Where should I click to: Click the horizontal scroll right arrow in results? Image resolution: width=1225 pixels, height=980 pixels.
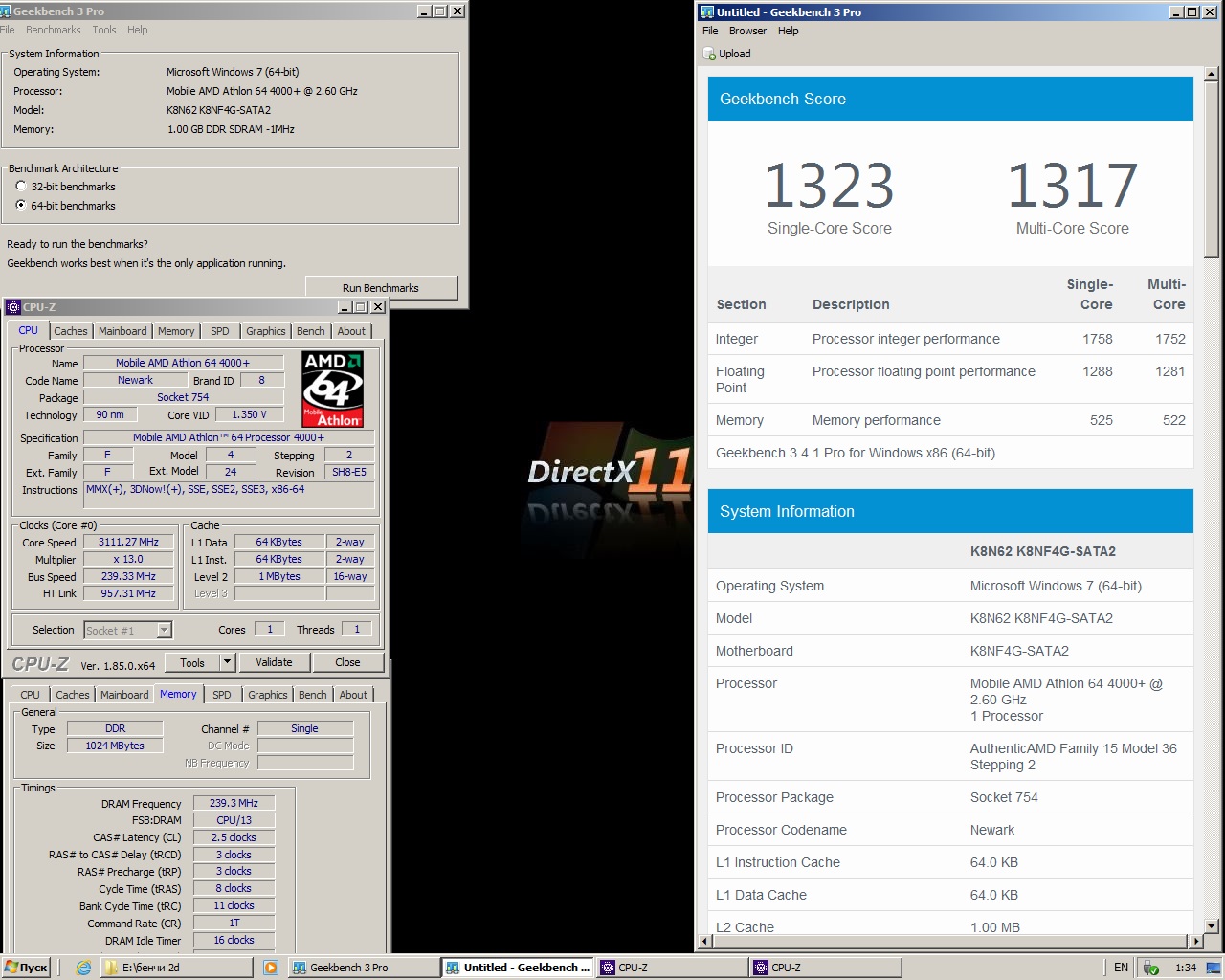[1195, 941]
